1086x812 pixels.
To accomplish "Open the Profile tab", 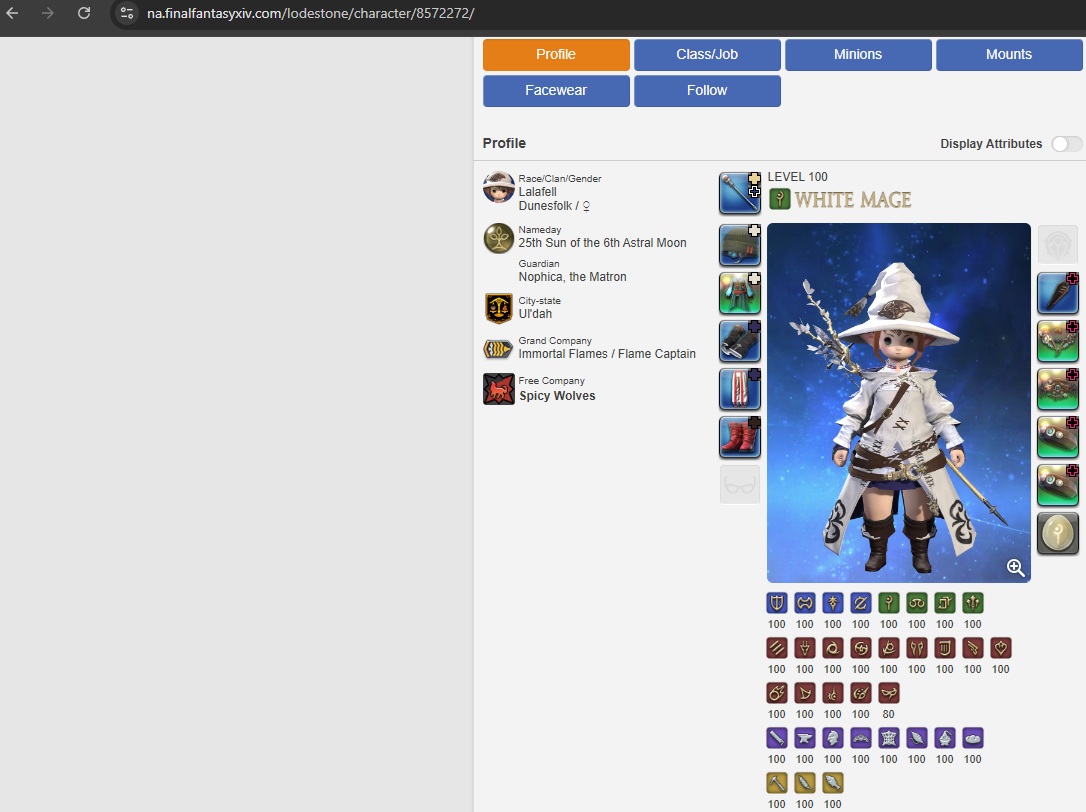I will [x=556, y=55].
